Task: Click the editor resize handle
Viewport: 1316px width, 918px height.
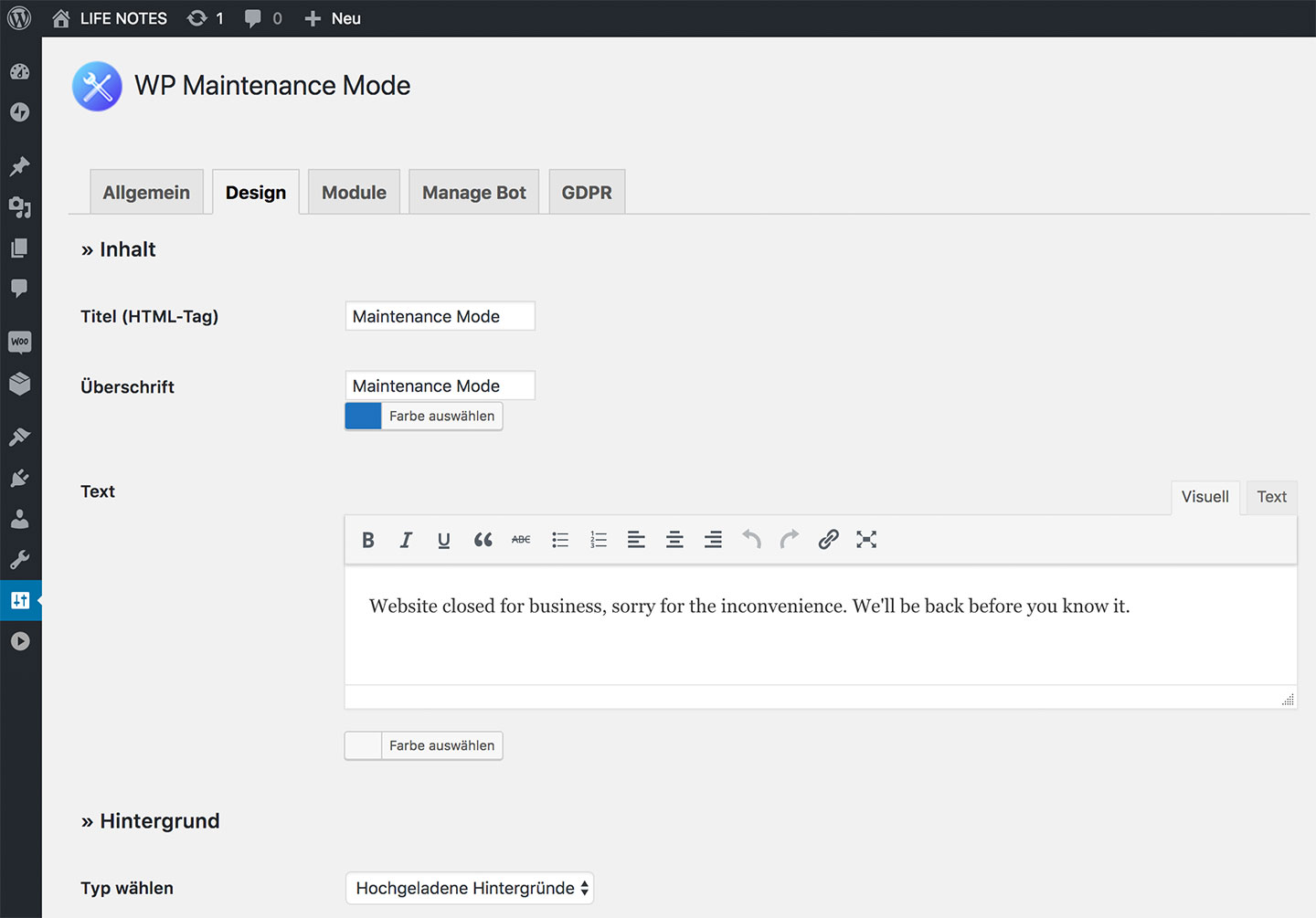Action: click(1288, 700)
